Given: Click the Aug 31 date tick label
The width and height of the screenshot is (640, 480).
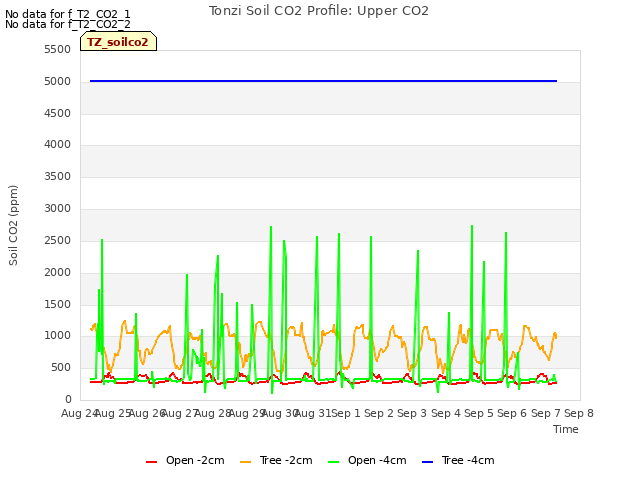Looking at the screenshot, I should 313,413.
